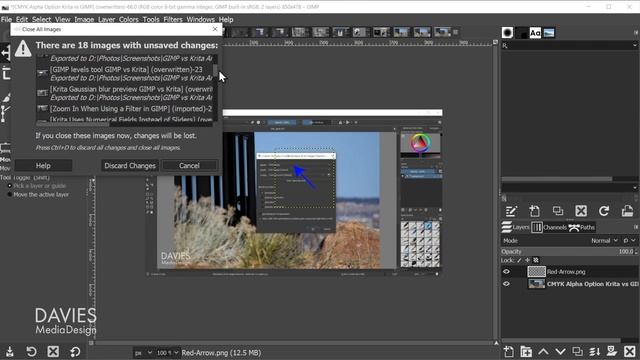Reset tool options to defaults icon
Image resolution: width=640 pixels, height=360 pixels.
[75, 352]
